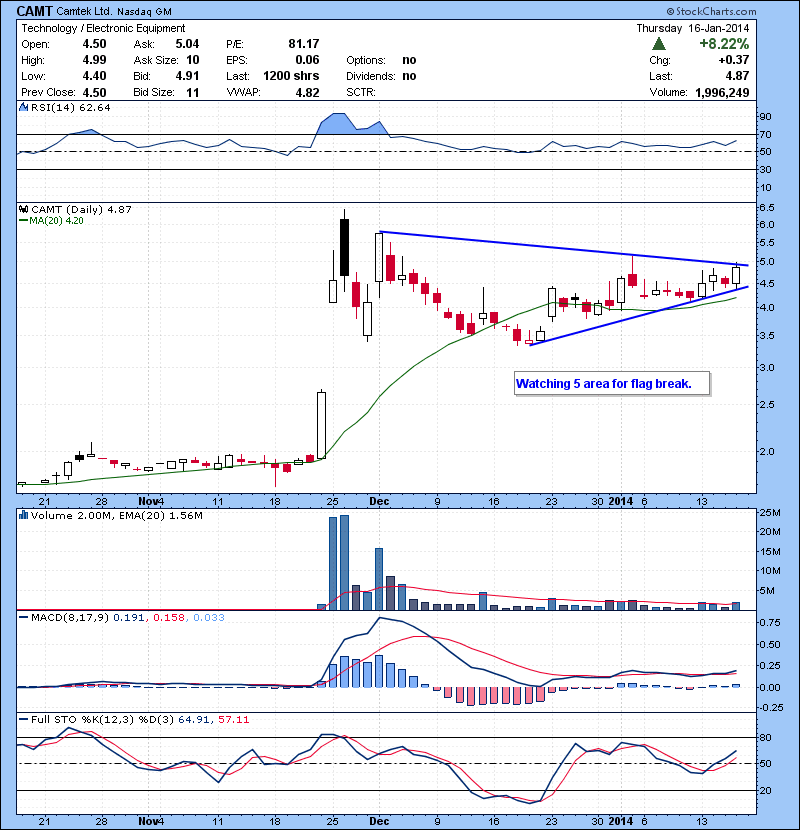Click the Chg value +0.37

tap(734, 60)
